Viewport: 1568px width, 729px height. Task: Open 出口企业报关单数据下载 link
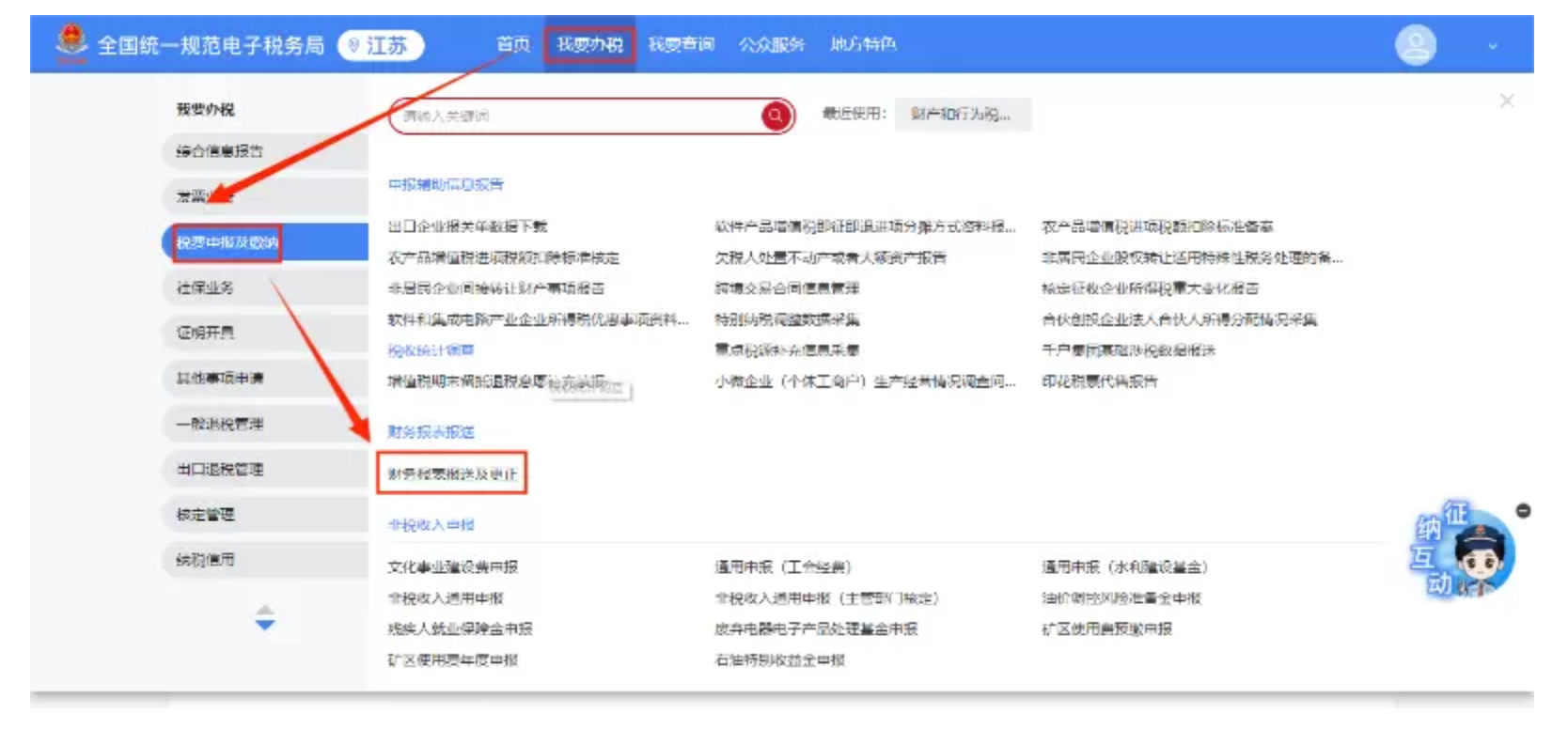click(467, 226)
